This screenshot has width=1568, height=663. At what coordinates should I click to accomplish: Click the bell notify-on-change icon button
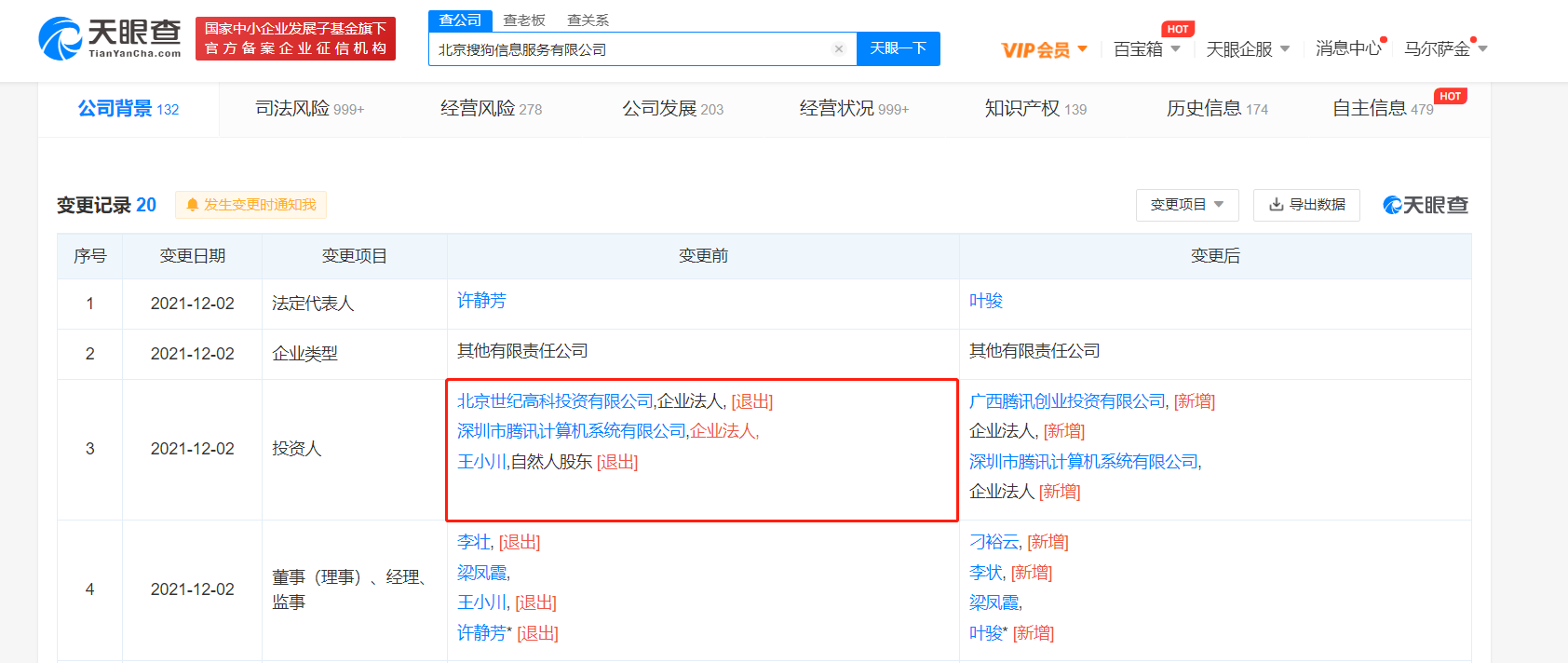(193, 205)
